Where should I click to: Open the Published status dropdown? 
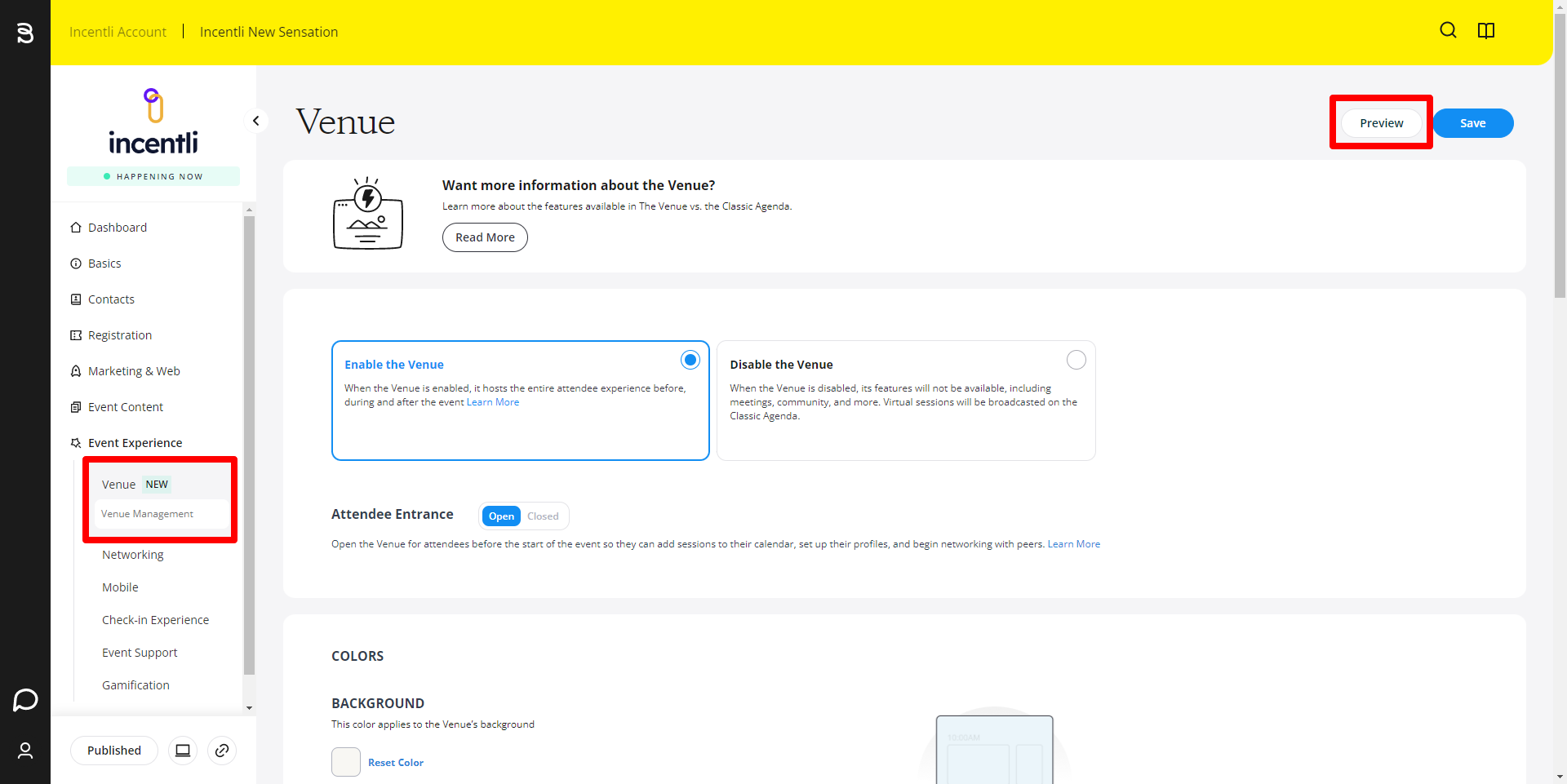click(114, 751)
